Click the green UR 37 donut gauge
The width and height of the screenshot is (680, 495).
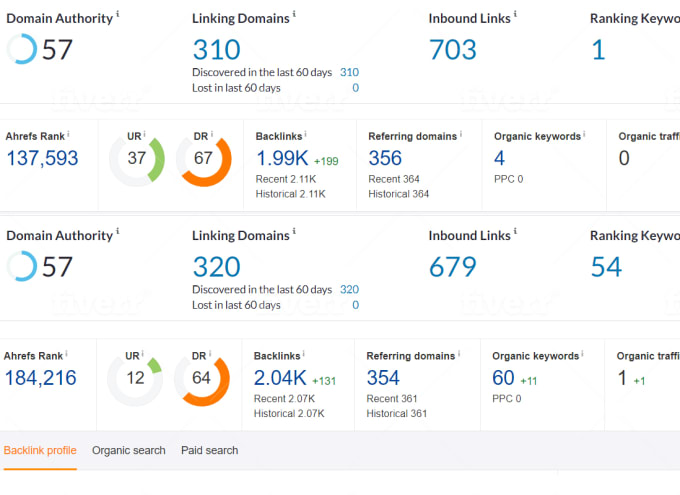pyautogui.click(x=137, y=160)
